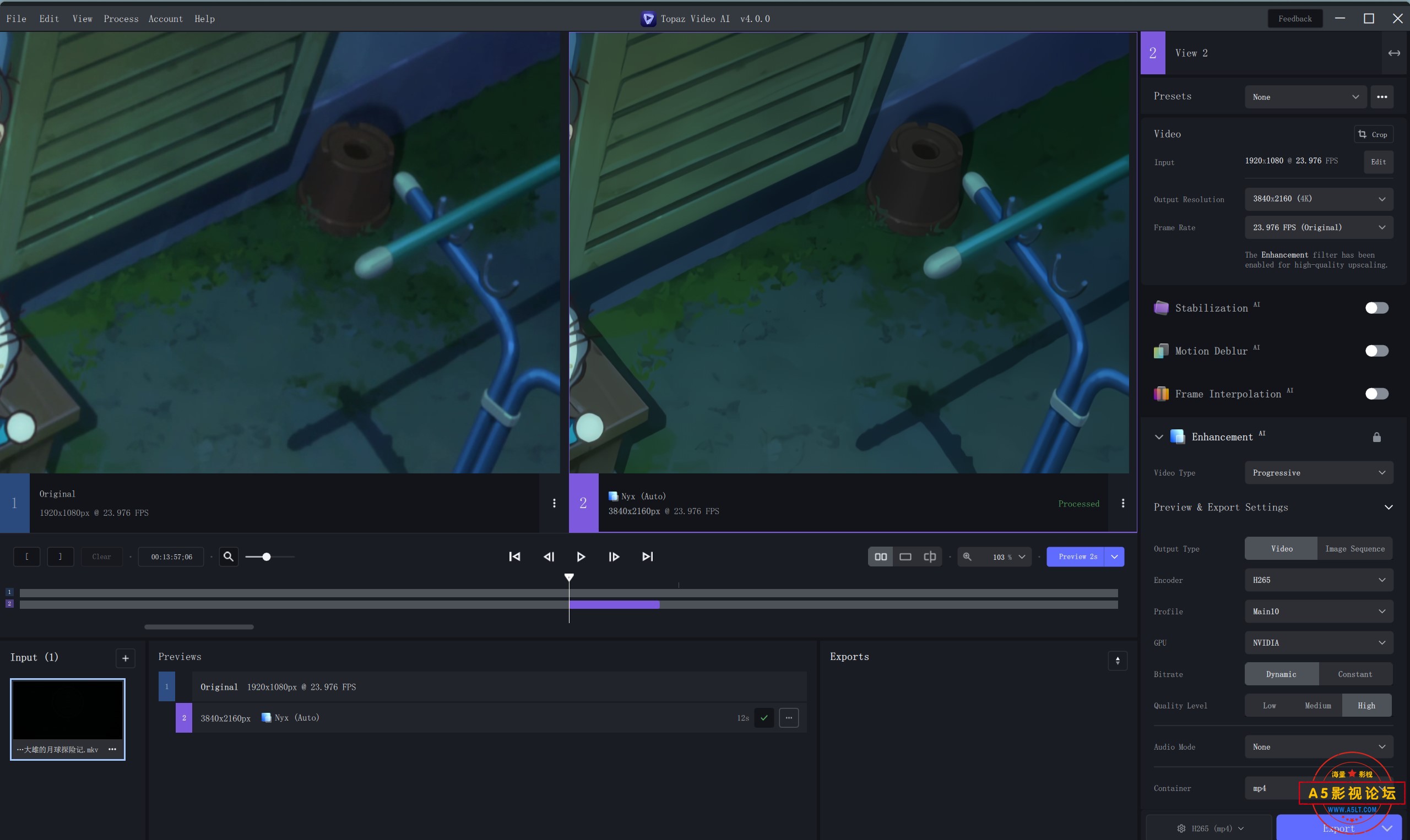Open the File menu

[x=17, y=19]
